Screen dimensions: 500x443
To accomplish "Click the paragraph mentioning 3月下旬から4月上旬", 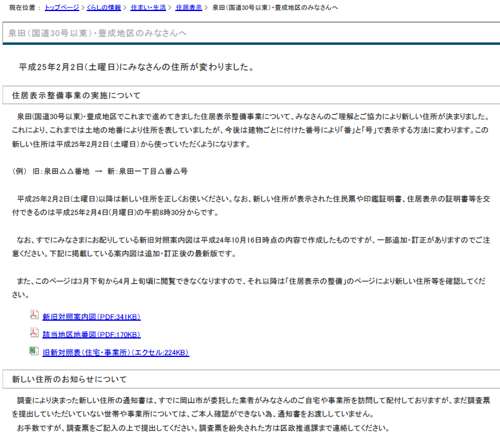I will pos(248,288).
